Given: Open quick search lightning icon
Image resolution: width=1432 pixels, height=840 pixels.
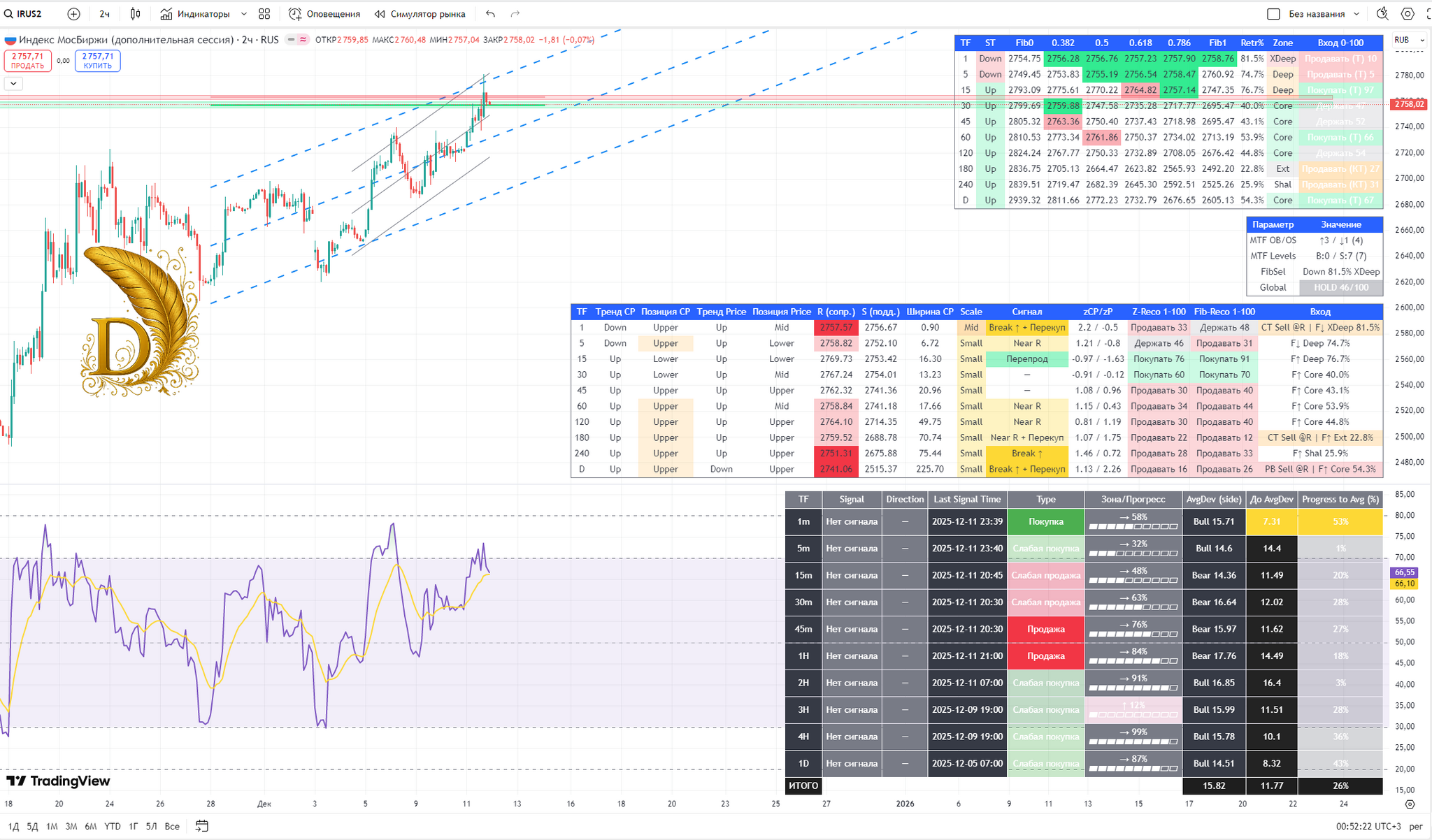Looking at the screenshot, I should click(x=1382, y=14).
